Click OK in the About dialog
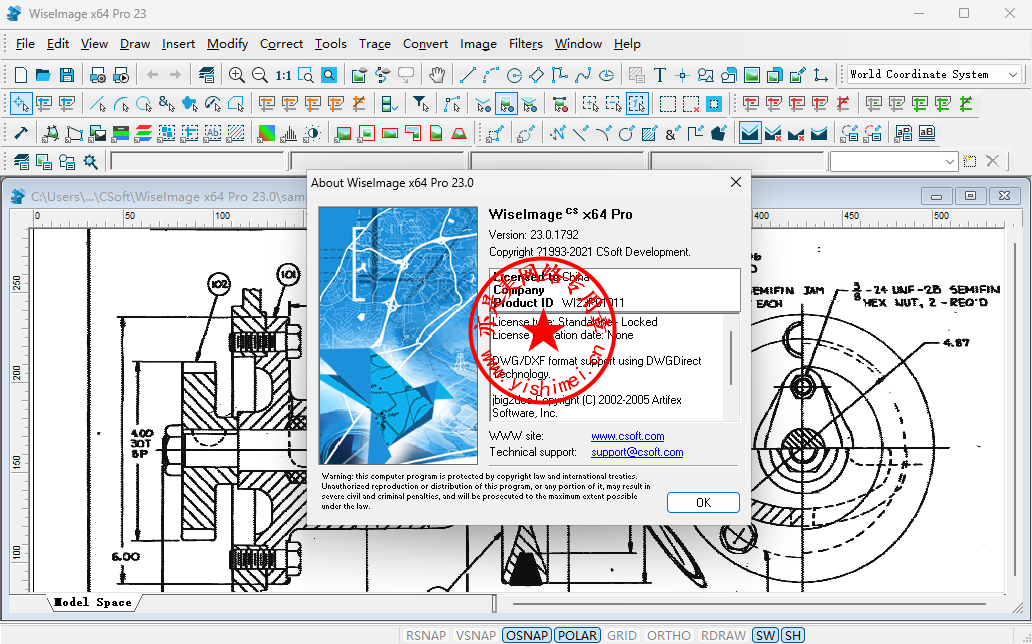Viewport: 1032px width, 644px height. [703, 502]
